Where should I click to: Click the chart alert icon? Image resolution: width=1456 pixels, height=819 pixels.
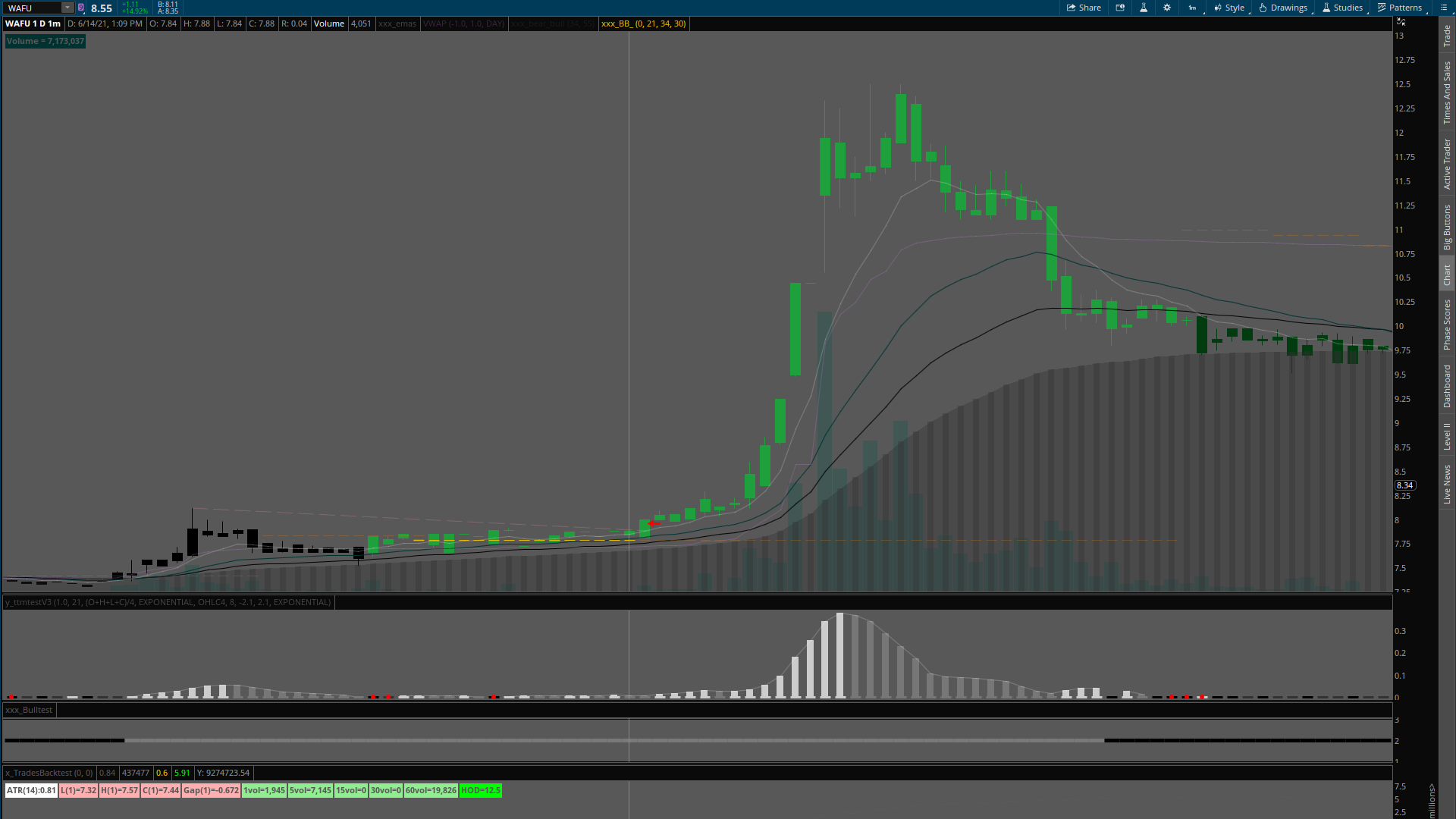(1120, 8)
